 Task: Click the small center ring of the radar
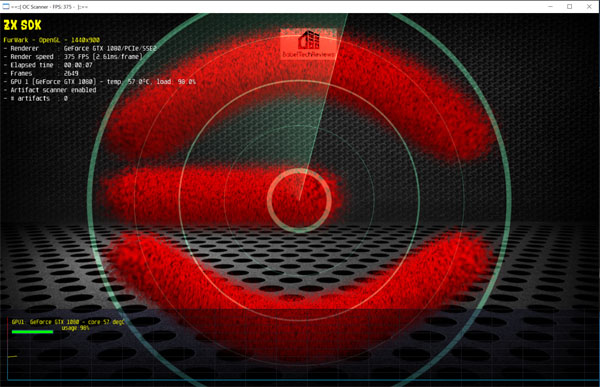299,200
